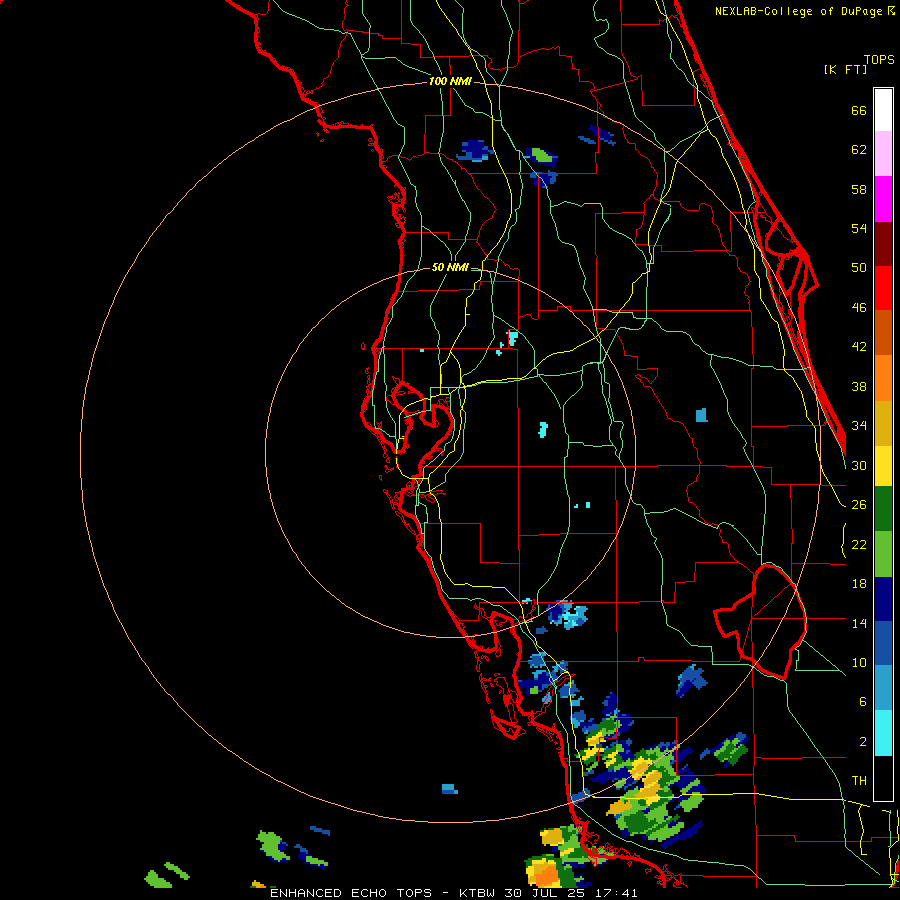
Task: Select the cyan legend swatch
Action: pyautogui.click(x=883, y=733)
